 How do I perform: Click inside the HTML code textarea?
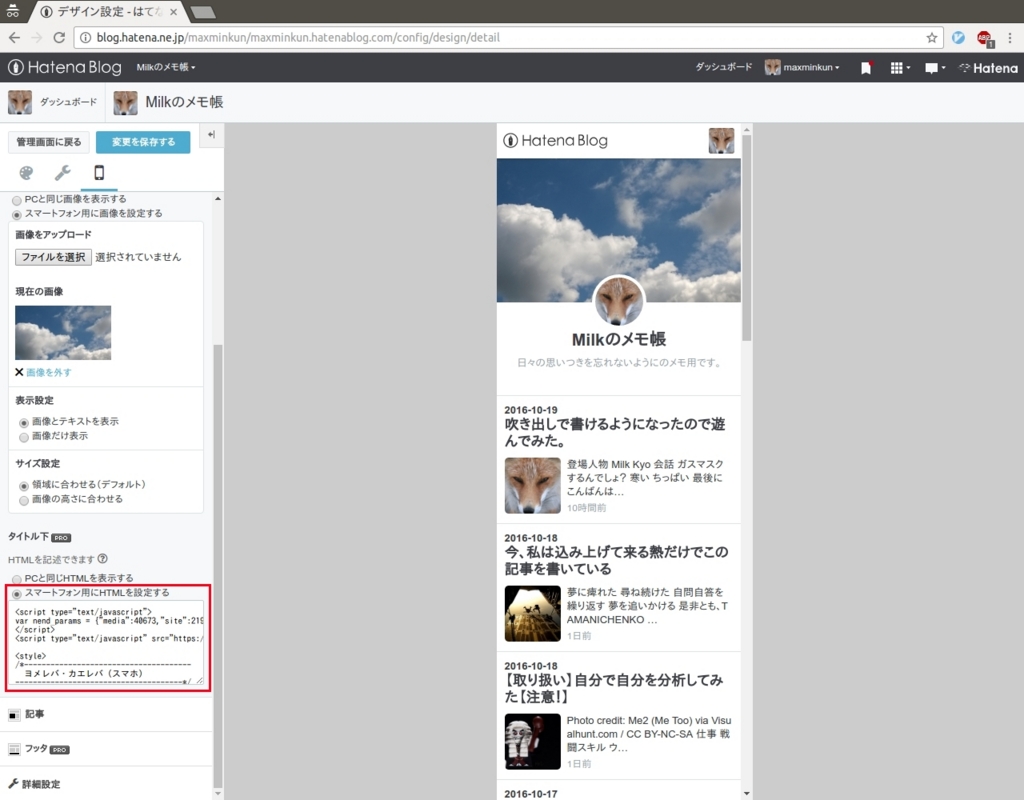point(108,643)
